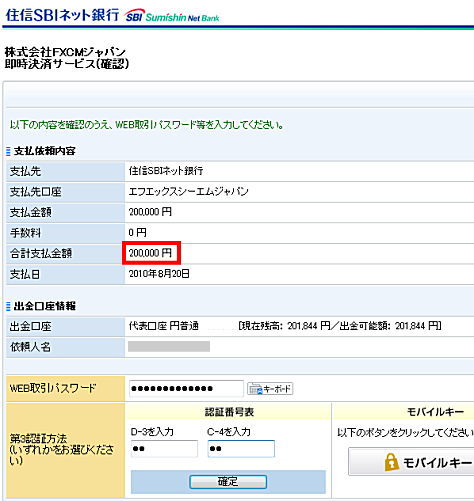Click the 住信SBIネット銀行 logo at the top
Screen dimensions: 474x501
[62, 15]
